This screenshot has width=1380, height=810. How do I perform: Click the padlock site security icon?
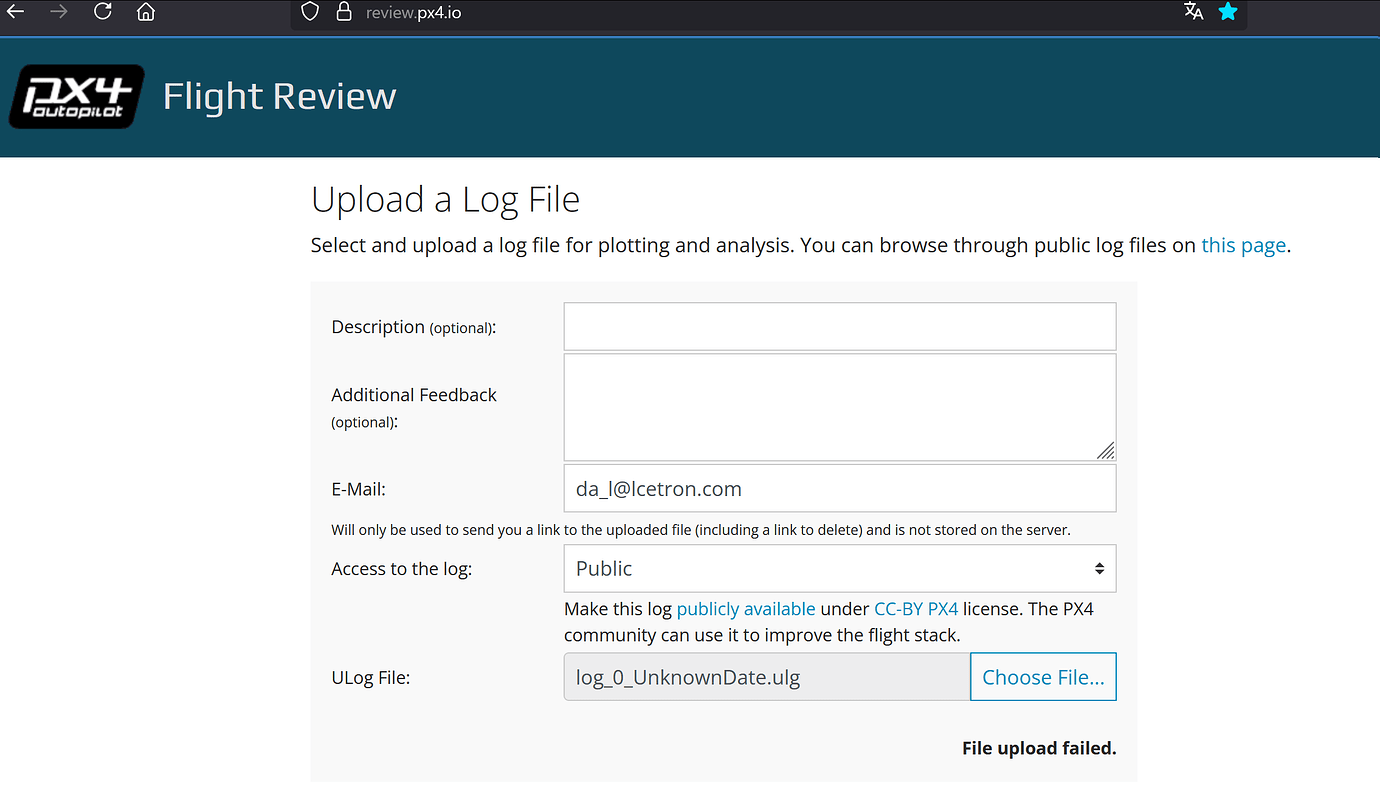344,12
